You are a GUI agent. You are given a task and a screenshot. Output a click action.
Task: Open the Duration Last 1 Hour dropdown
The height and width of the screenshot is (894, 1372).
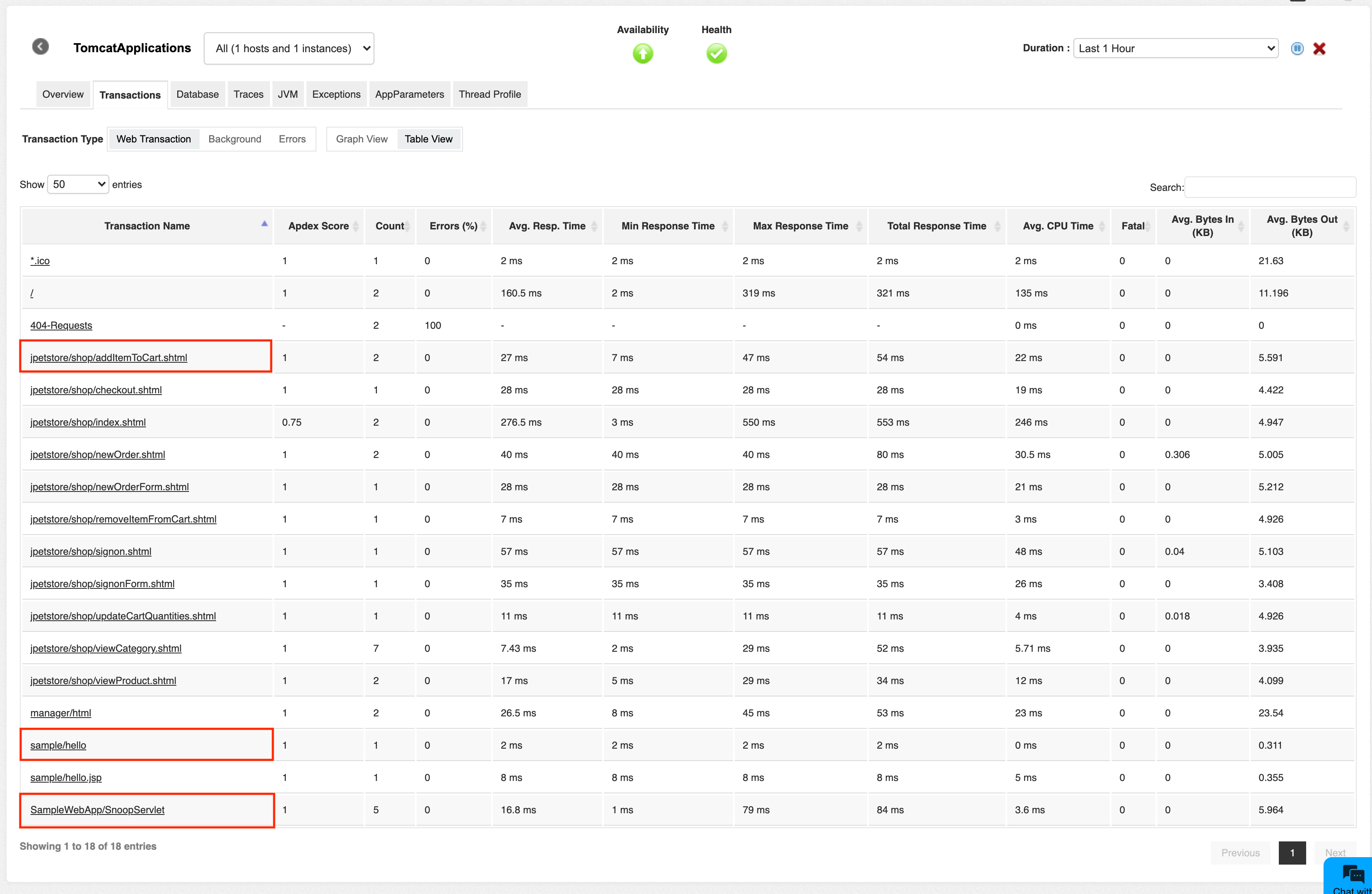(x=1175, y=48)
